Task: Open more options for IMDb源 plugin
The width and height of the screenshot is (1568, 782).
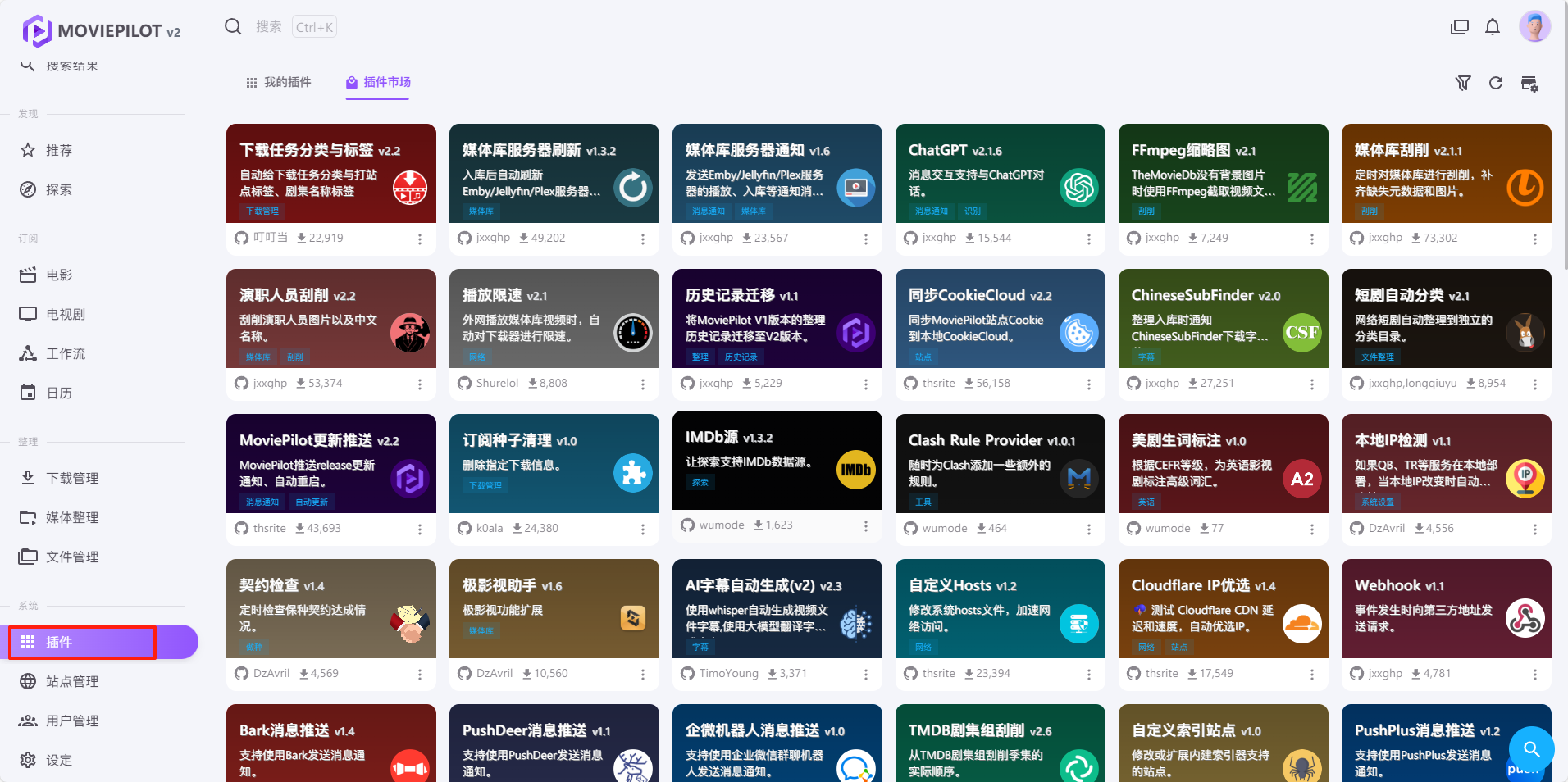Action: tap(866, 525)
